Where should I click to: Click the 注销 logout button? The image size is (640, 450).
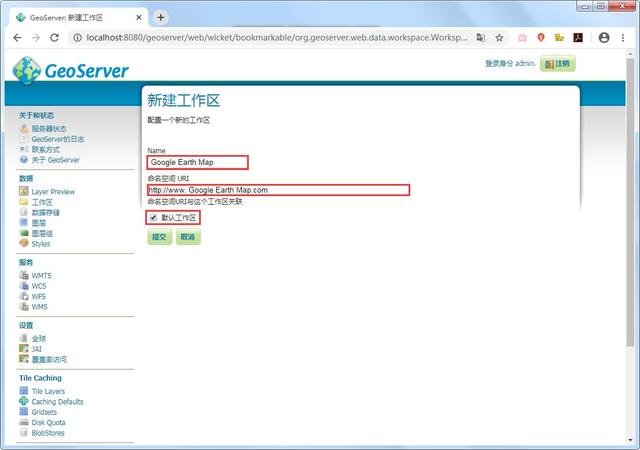click(x=558, y=64)
